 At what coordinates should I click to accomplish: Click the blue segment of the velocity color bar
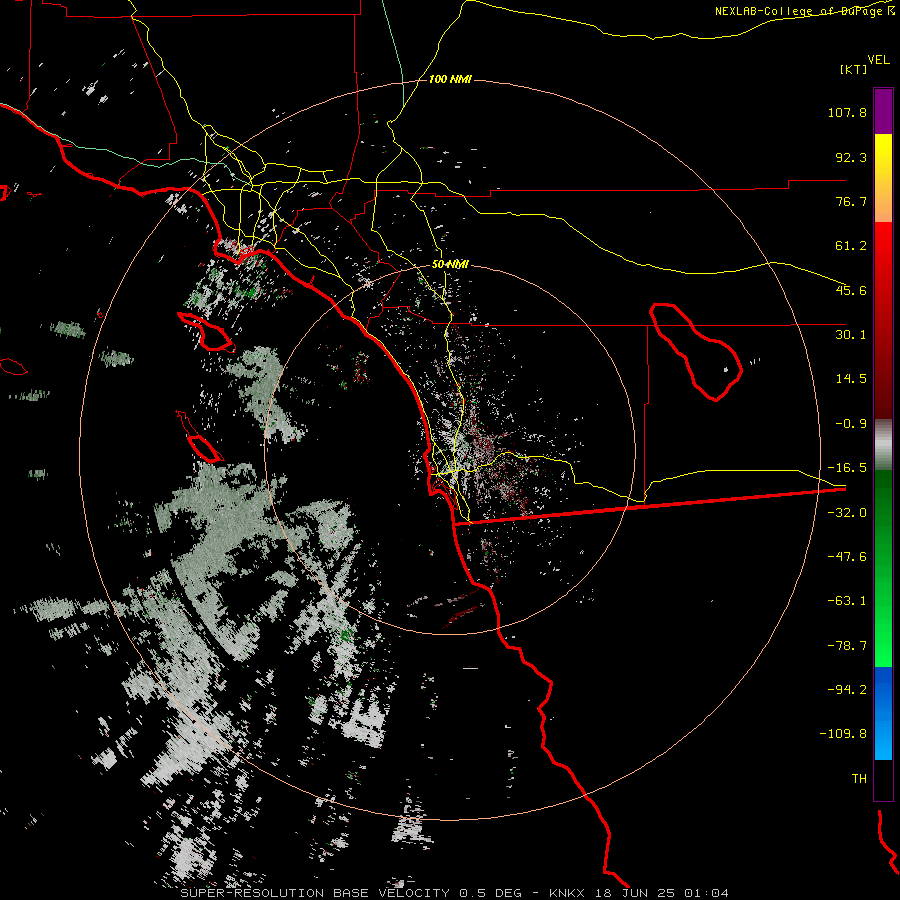tap(883, 713)
